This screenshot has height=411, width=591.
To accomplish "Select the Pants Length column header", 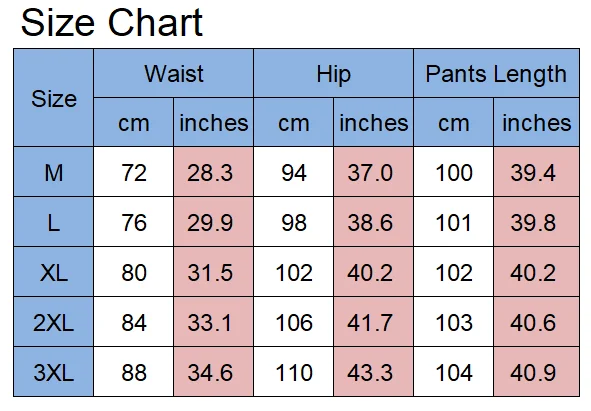I will pos(496,73).
